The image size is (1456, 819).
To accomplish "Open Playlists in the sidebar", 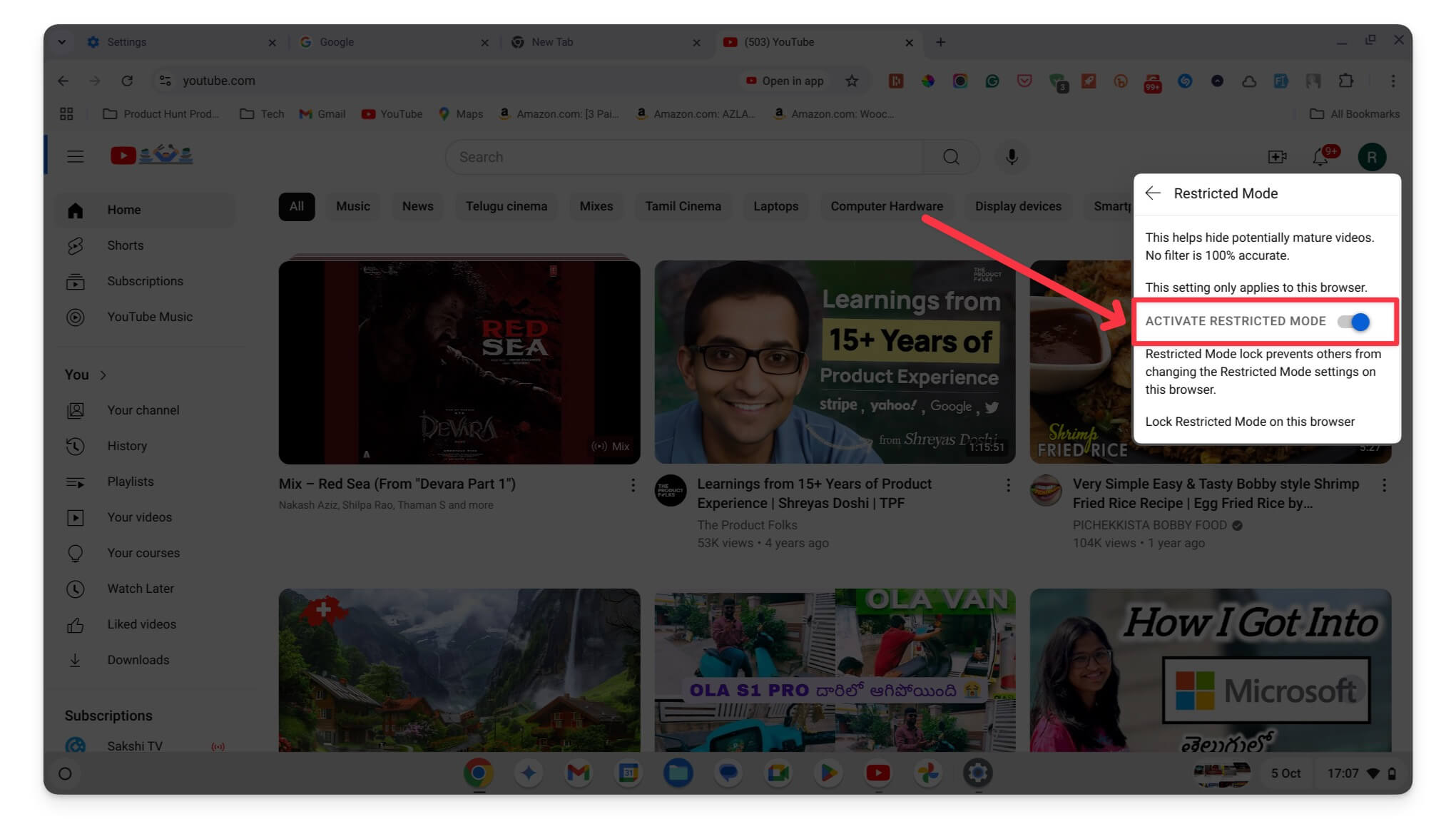I will click(x=146, y=482).
